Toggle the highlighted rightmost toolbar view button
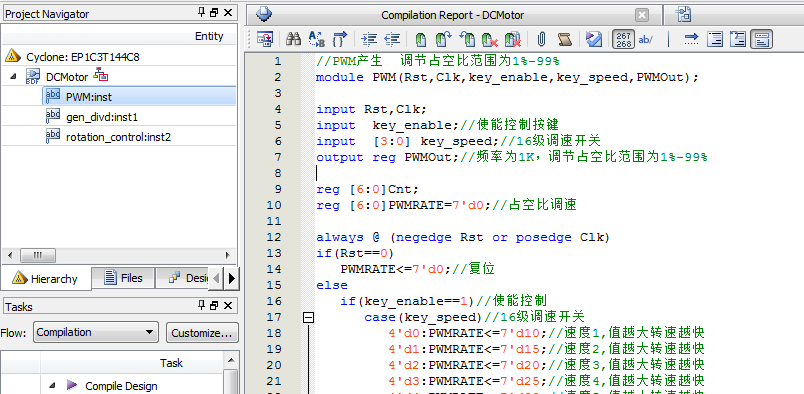Image resolution: width=804 pixels, height=394 pixels. click(x=761, y=40)
